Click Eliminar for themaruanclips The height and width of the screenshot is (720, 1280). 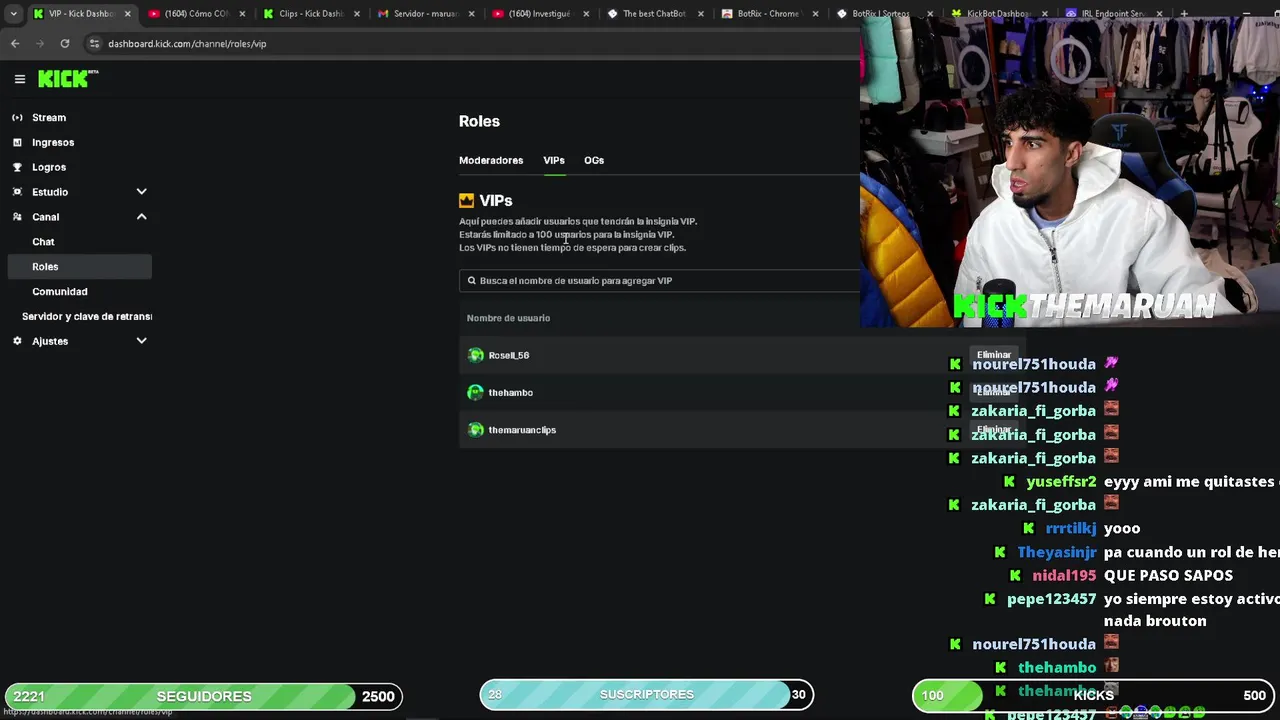[x=994, y=430]
